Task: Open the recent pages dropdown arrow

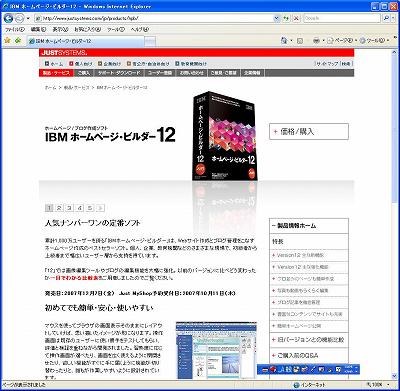Action: click(28, 18)
